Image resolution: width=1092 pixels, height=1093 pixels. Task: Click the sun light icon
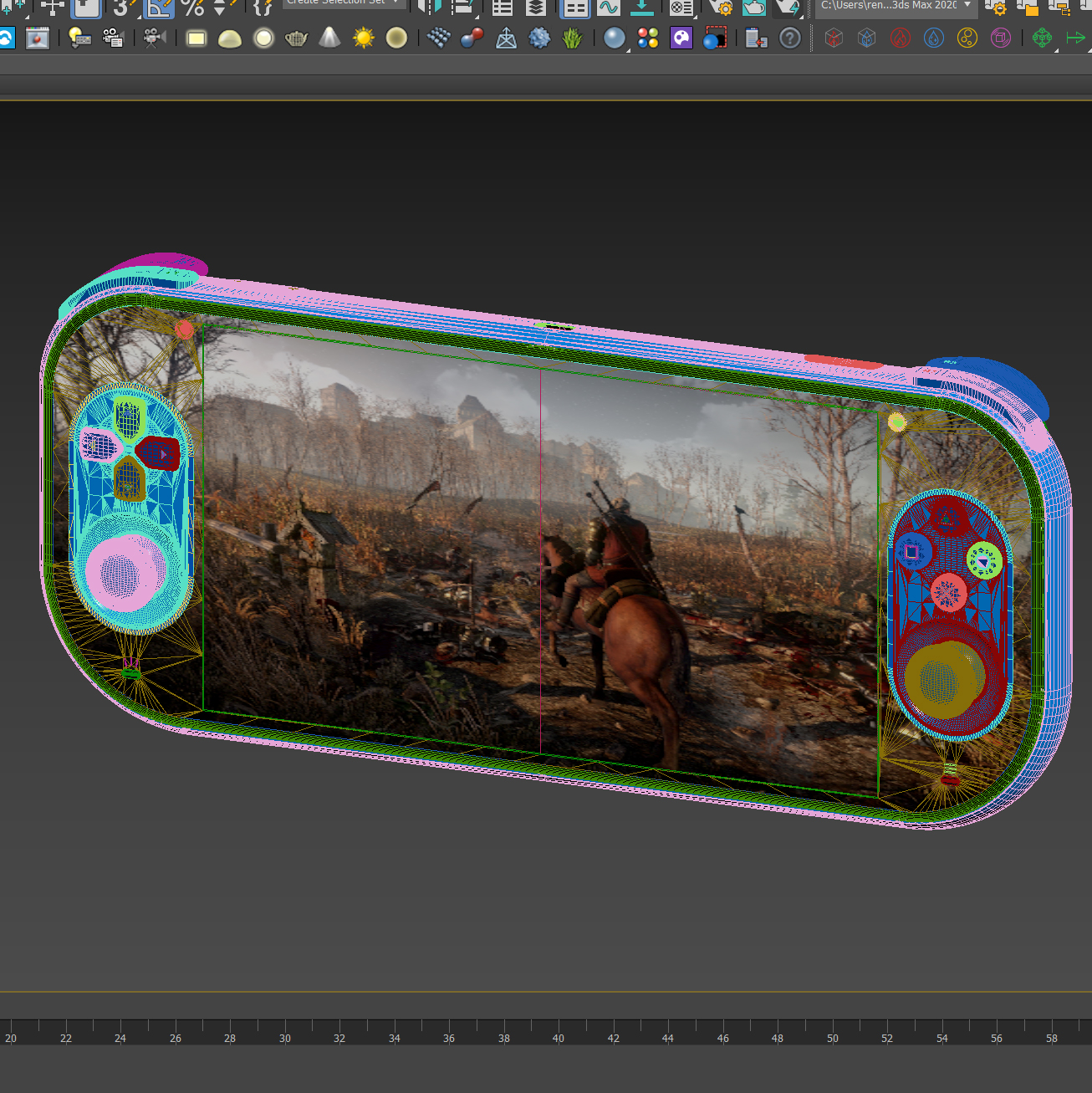[364, 38]
